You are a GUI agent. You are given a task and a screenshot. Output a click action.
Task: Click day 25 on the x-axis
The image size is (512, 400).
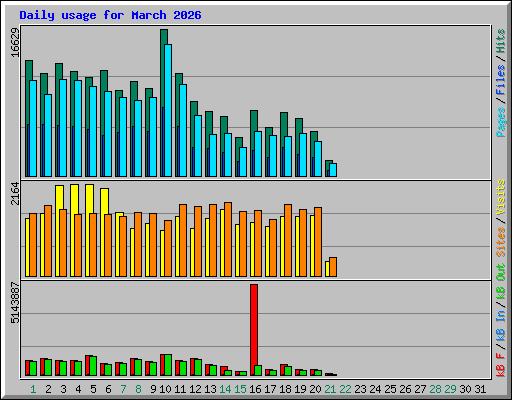pyautogui.click(x=390, y=389)
